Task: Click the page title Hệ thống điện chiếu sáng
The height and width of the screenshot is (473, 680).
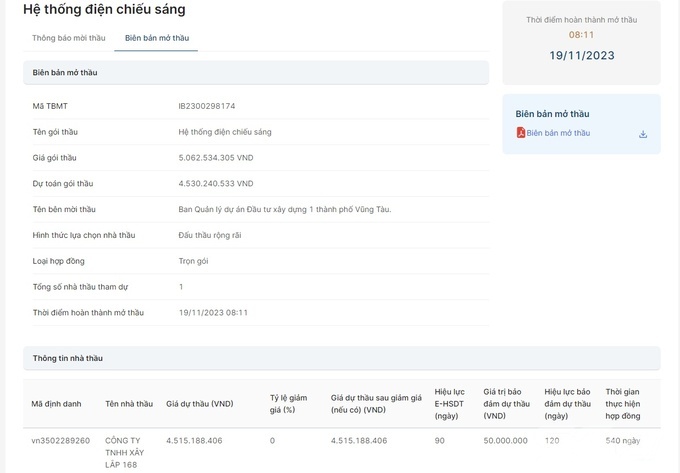Action: point(104,9)
